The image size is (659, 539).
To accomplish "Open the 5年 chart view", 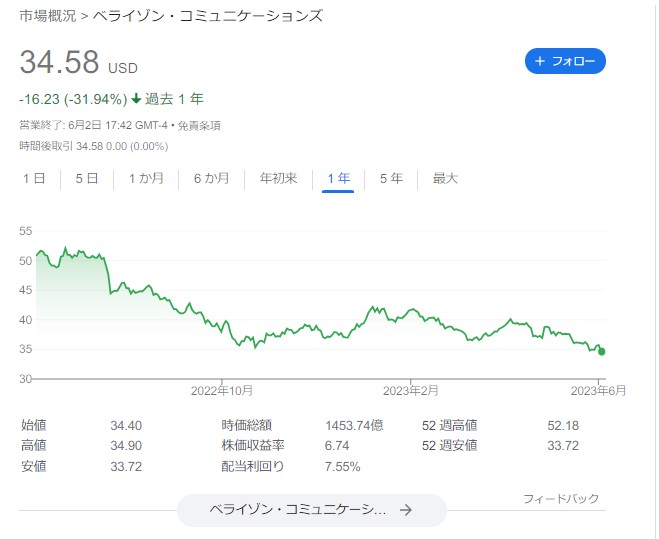I will tap(391, 179).
